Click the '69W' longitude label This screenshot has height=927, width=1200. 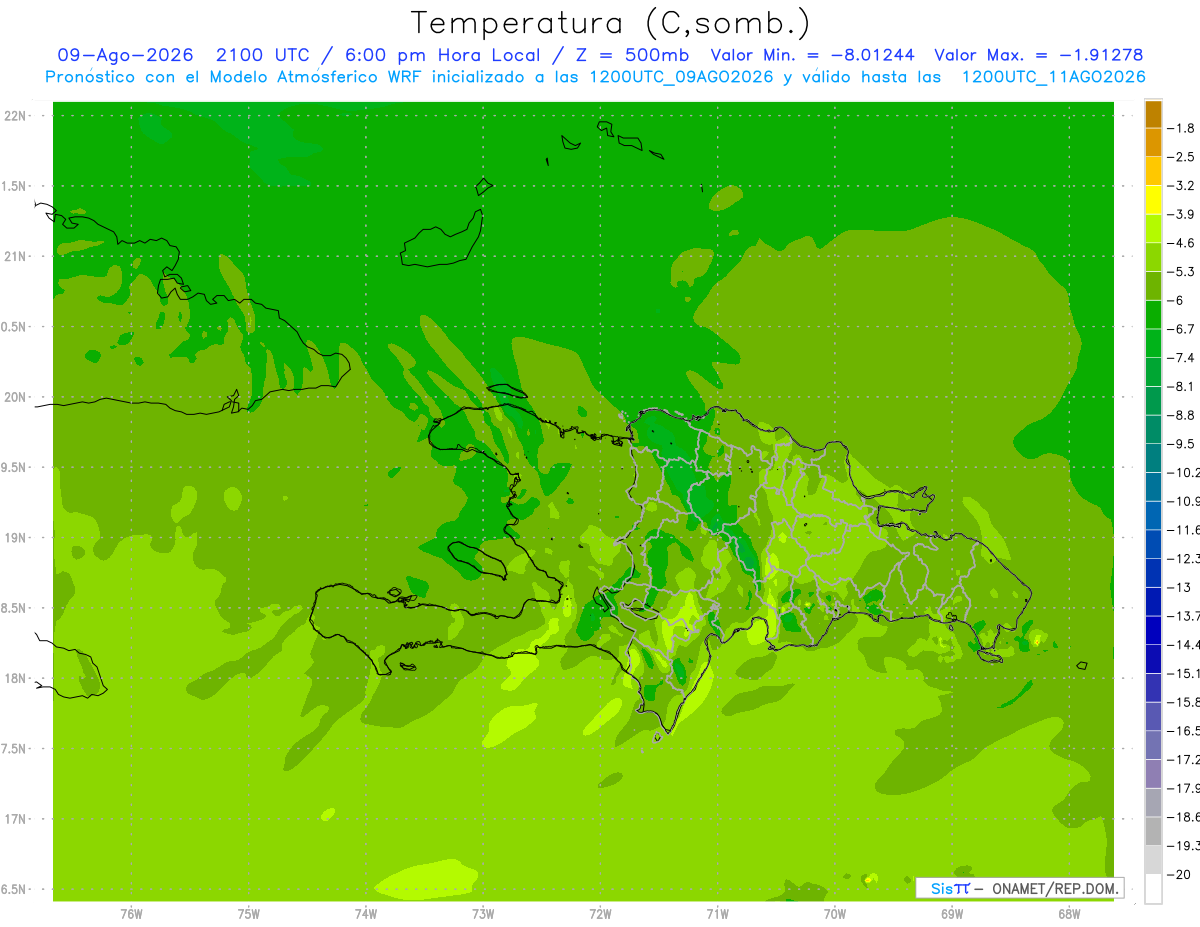click(x=952, y=913)
